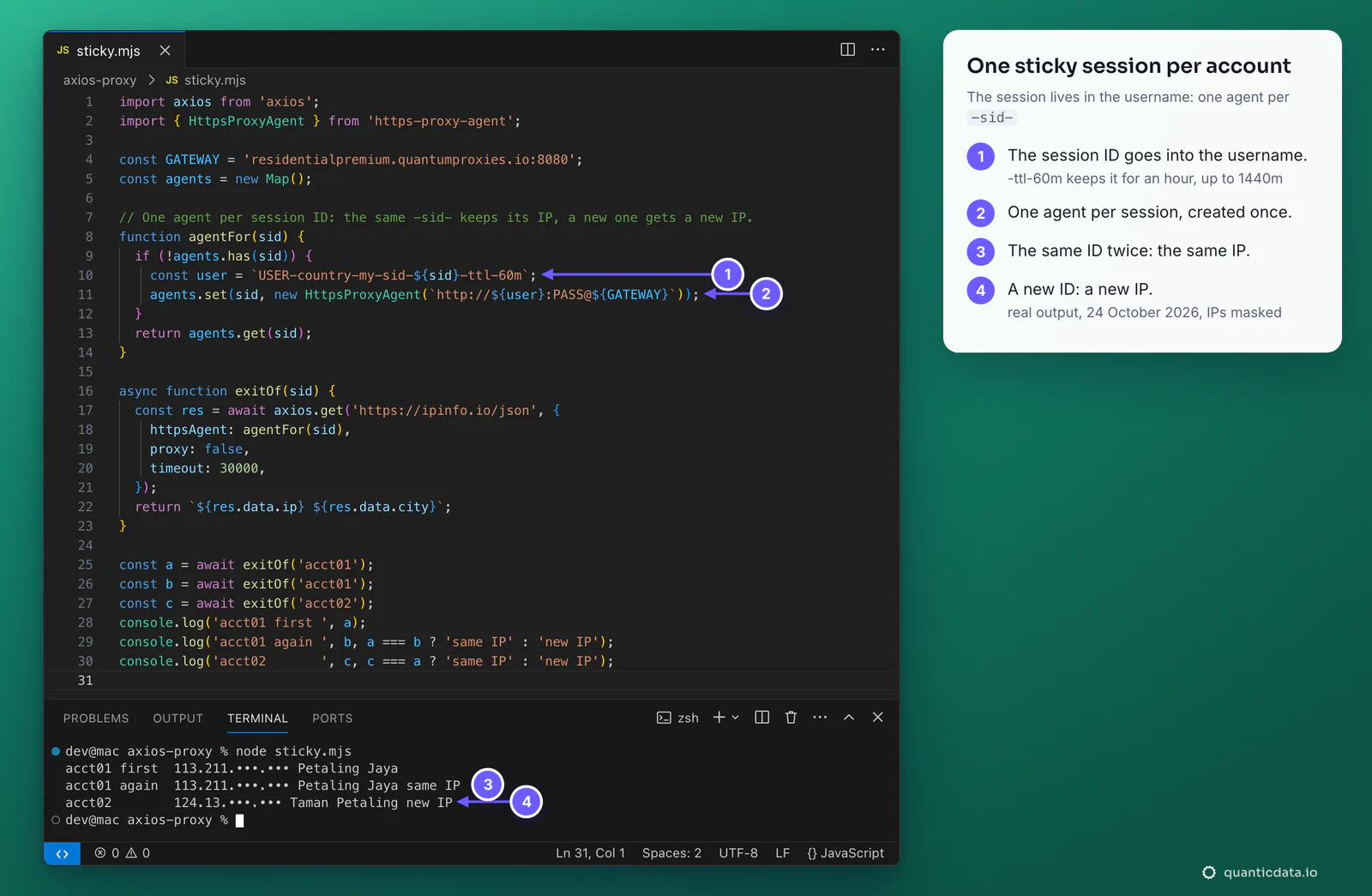Split the terminal panel

761,718
